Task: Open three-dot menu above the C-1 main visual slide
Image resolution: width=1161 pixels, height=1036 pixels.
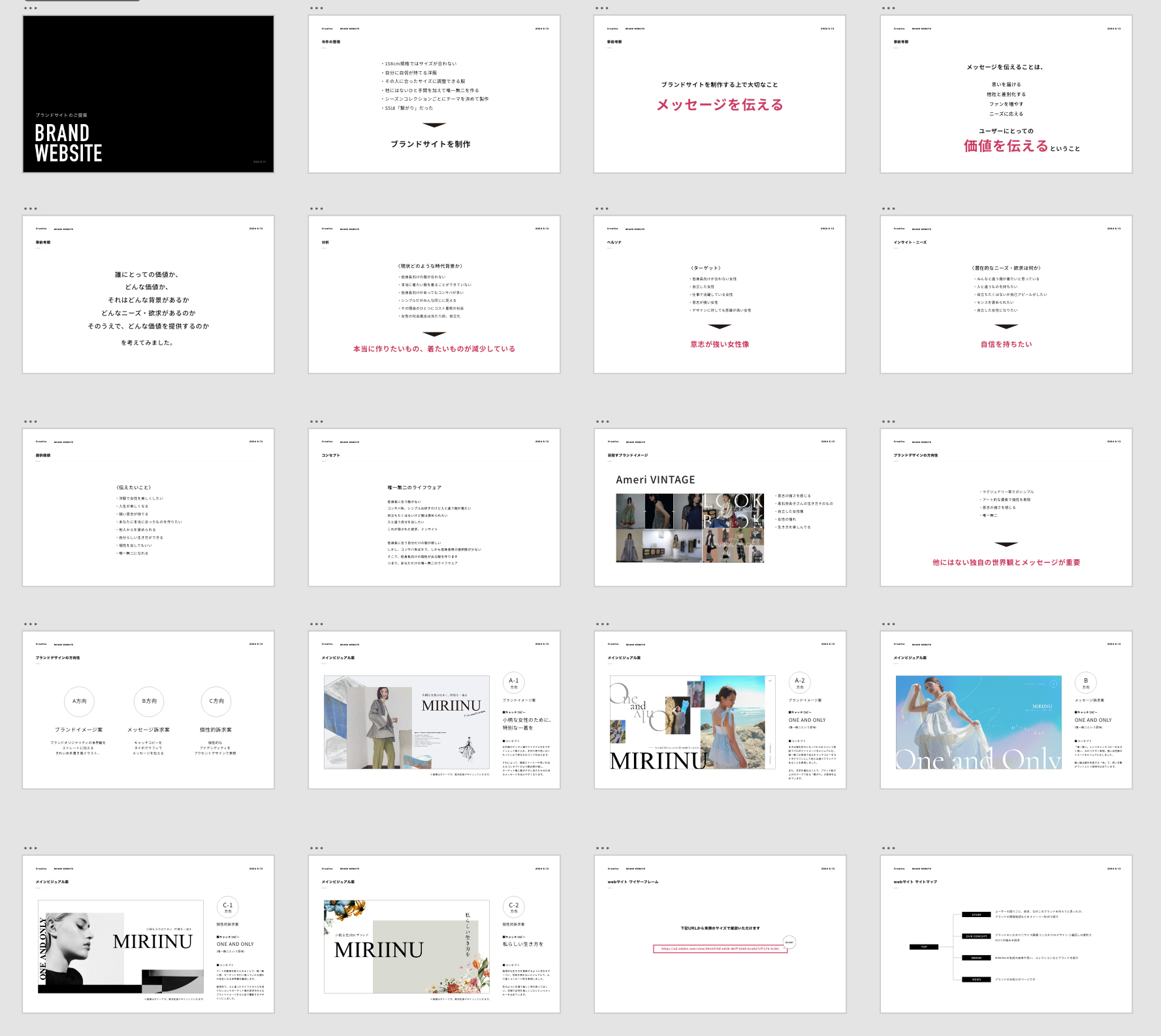Action: [x=31, y=849]
